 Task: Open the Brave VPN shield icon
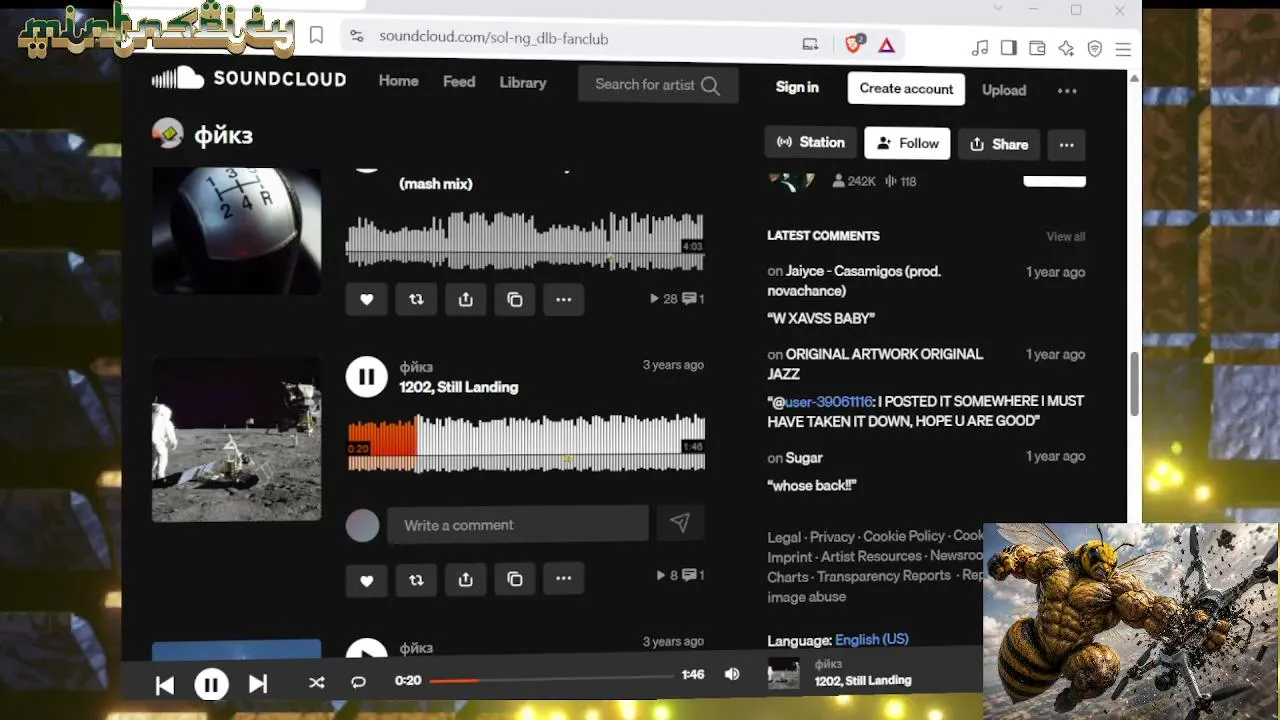(1095, 48)
